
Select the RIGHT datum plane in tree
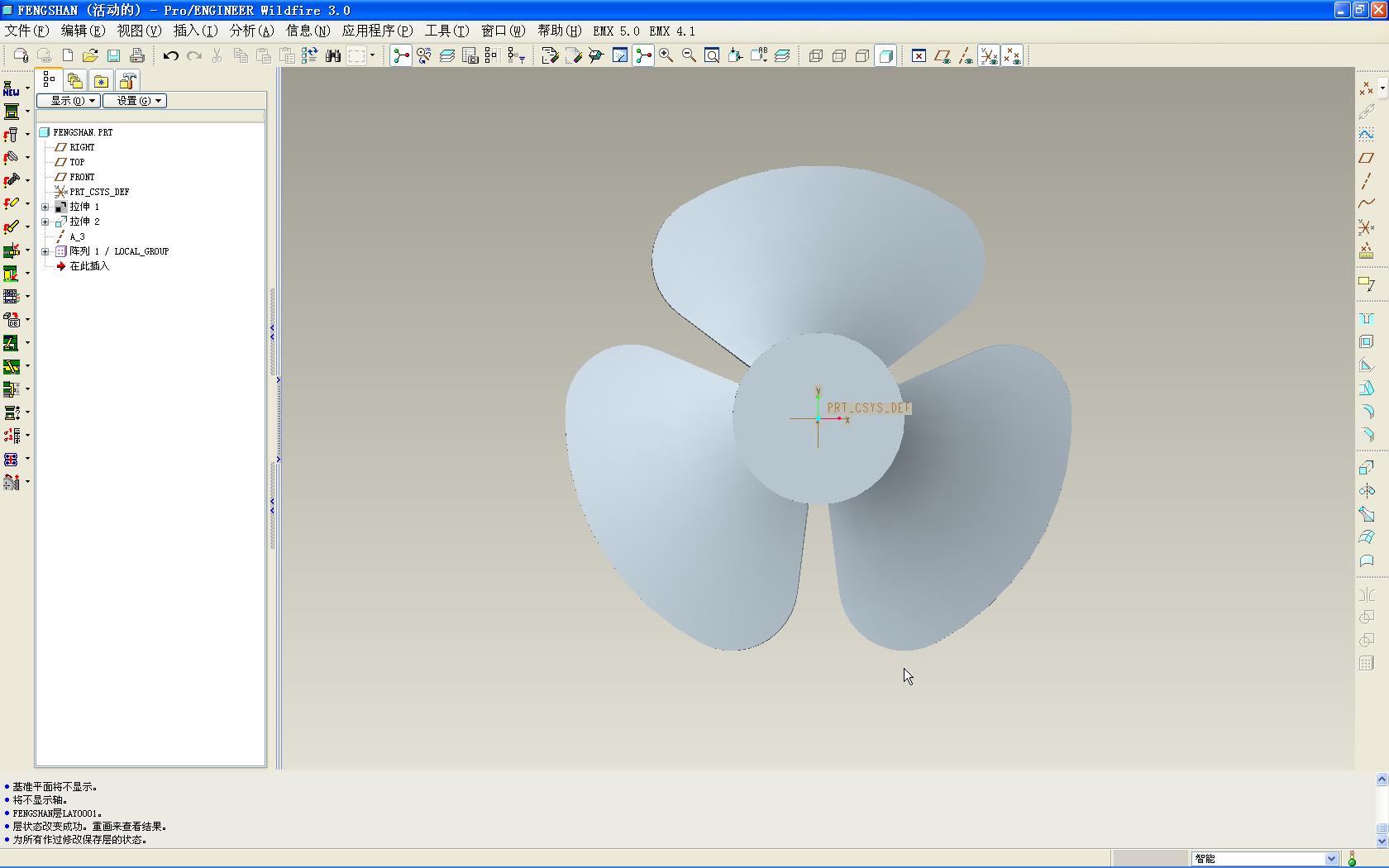point(82,147)
